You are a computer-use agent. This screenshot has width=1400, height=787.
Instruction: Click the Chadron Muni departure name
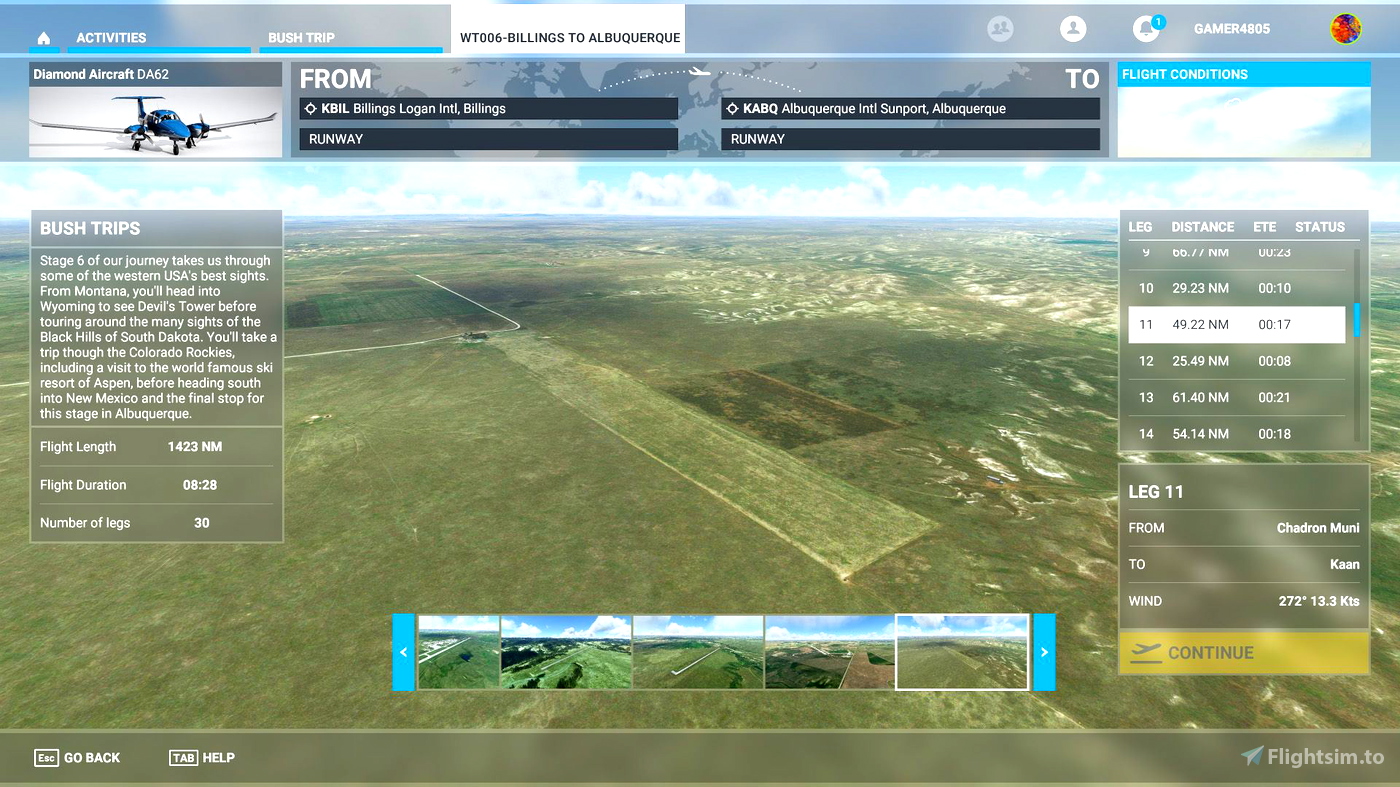(x=1318, y=528)
